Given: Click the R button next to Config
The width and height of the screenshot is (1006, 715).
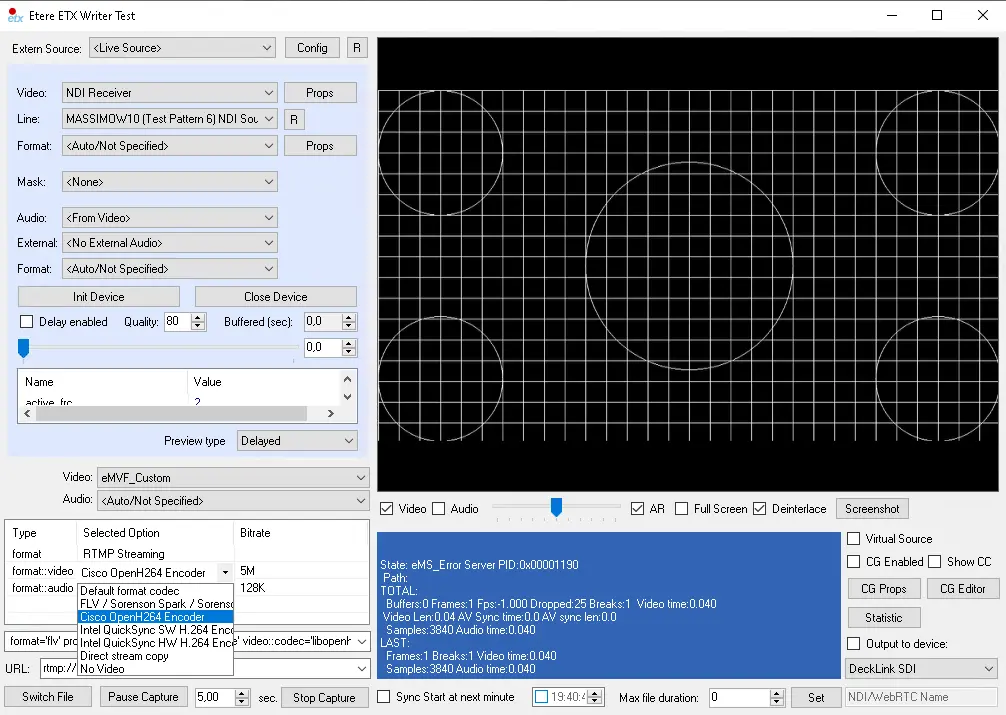Looking at the screenshot, I should (357, 48).
